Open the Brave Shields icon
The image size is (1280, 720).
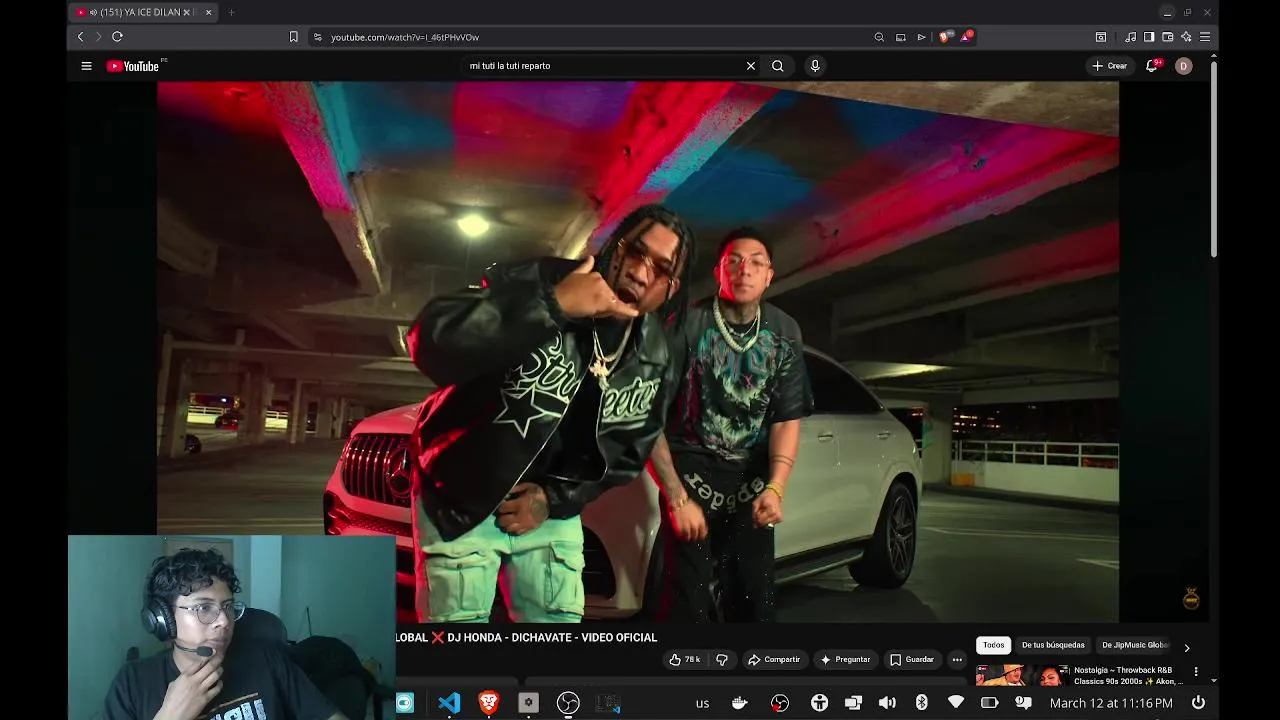944,37
